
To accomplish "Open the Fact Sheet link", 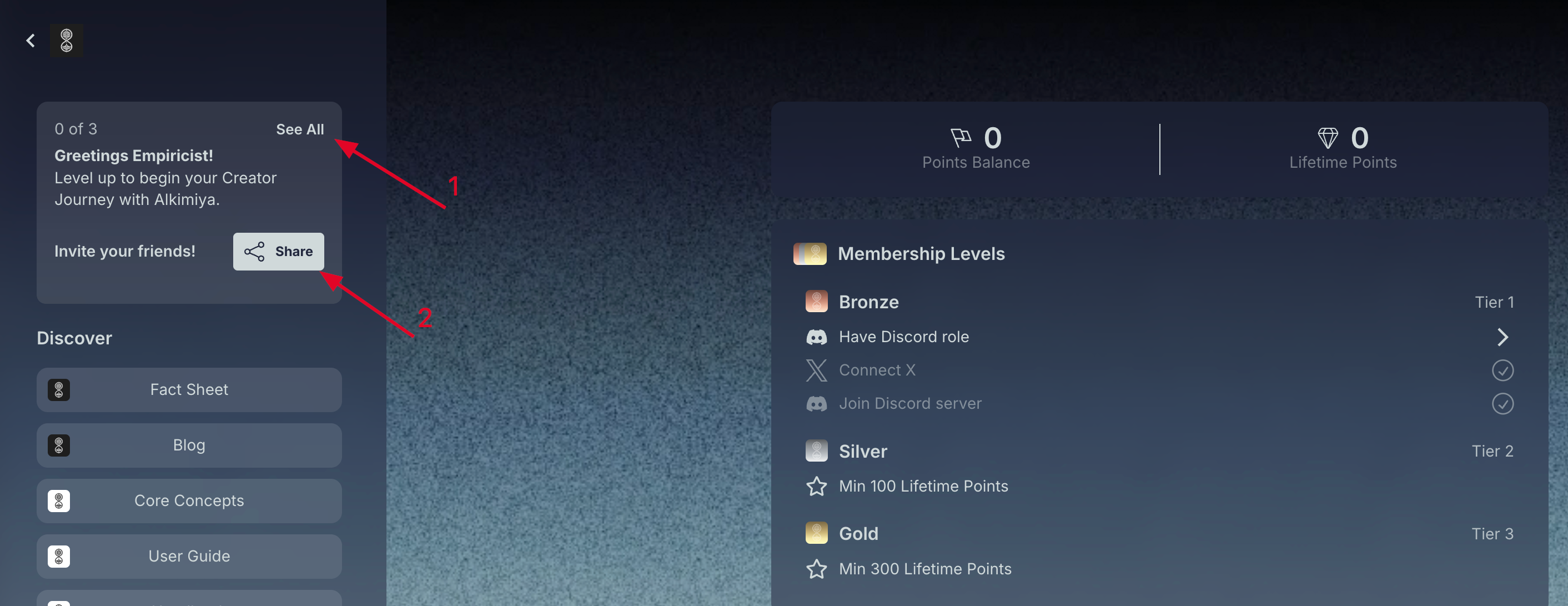I will [189, 390].
